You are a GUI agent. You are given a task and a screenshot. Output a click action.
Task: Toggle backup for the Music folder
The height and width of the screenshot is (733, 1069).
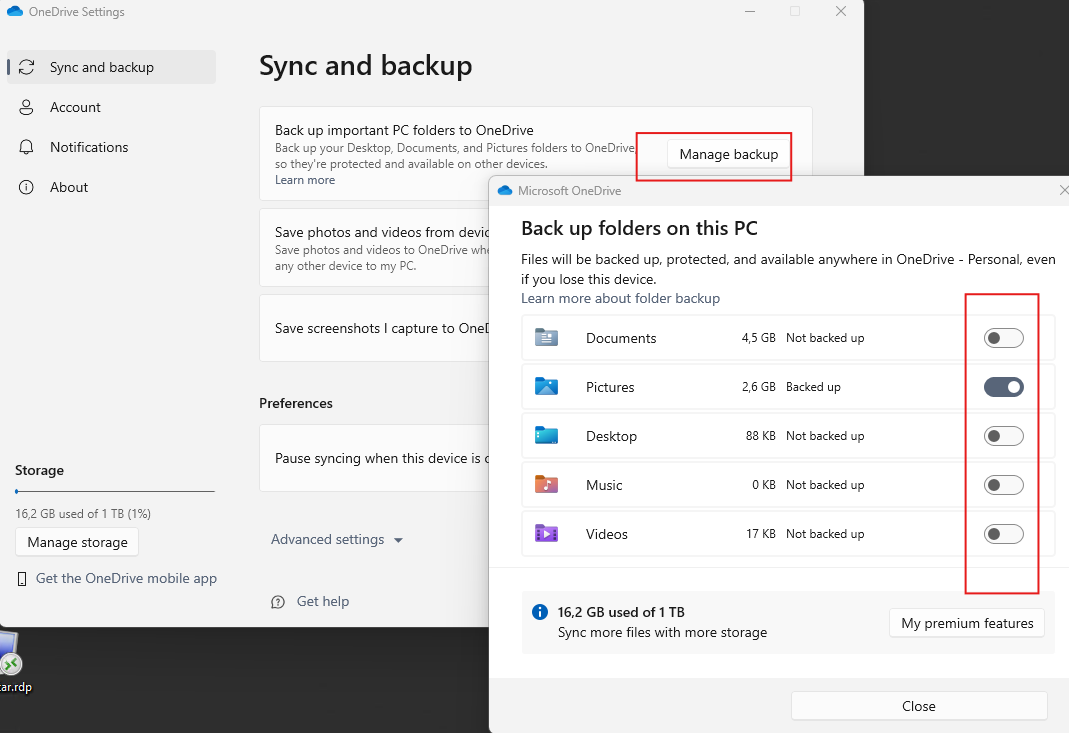(1004, 485)
